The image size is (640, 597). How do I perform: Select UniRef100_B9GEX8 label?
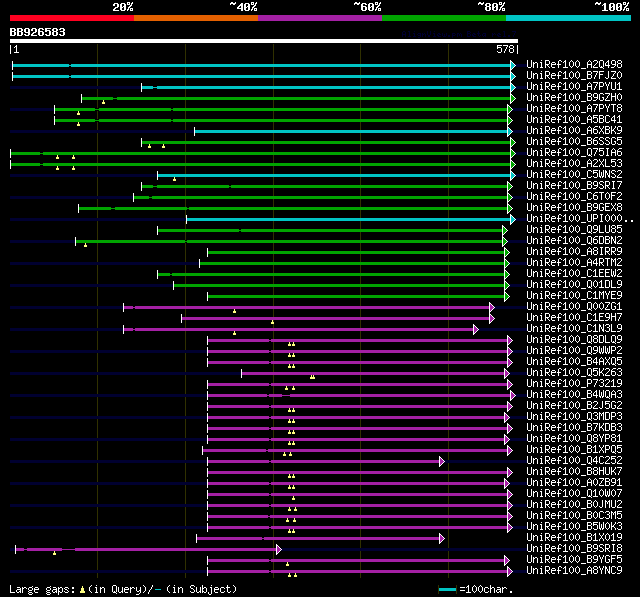574,208
